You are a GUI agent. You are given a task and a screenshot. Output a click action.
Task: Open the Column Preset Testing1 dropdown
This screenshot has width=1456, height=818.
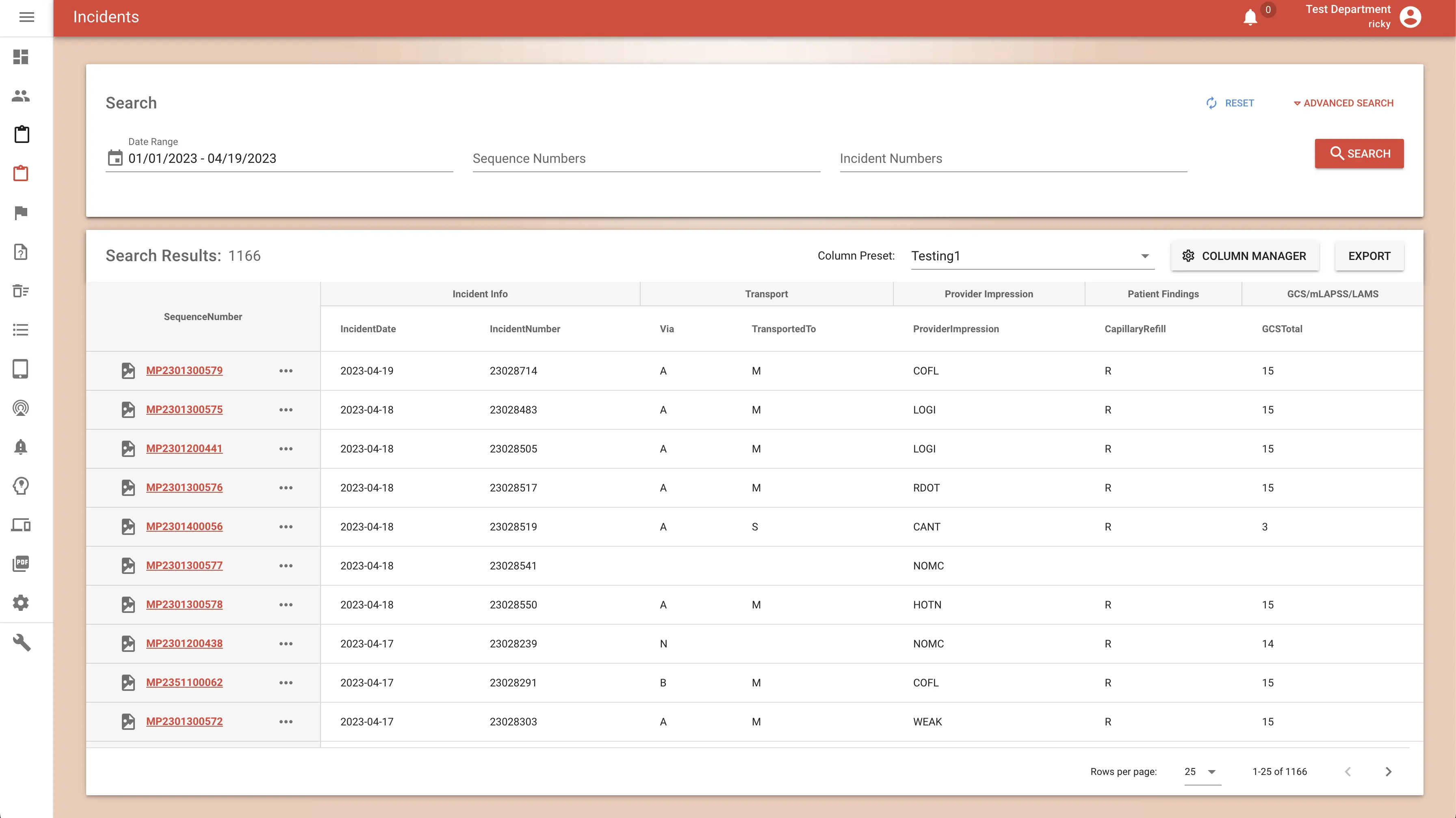(x=1033, y=256)
